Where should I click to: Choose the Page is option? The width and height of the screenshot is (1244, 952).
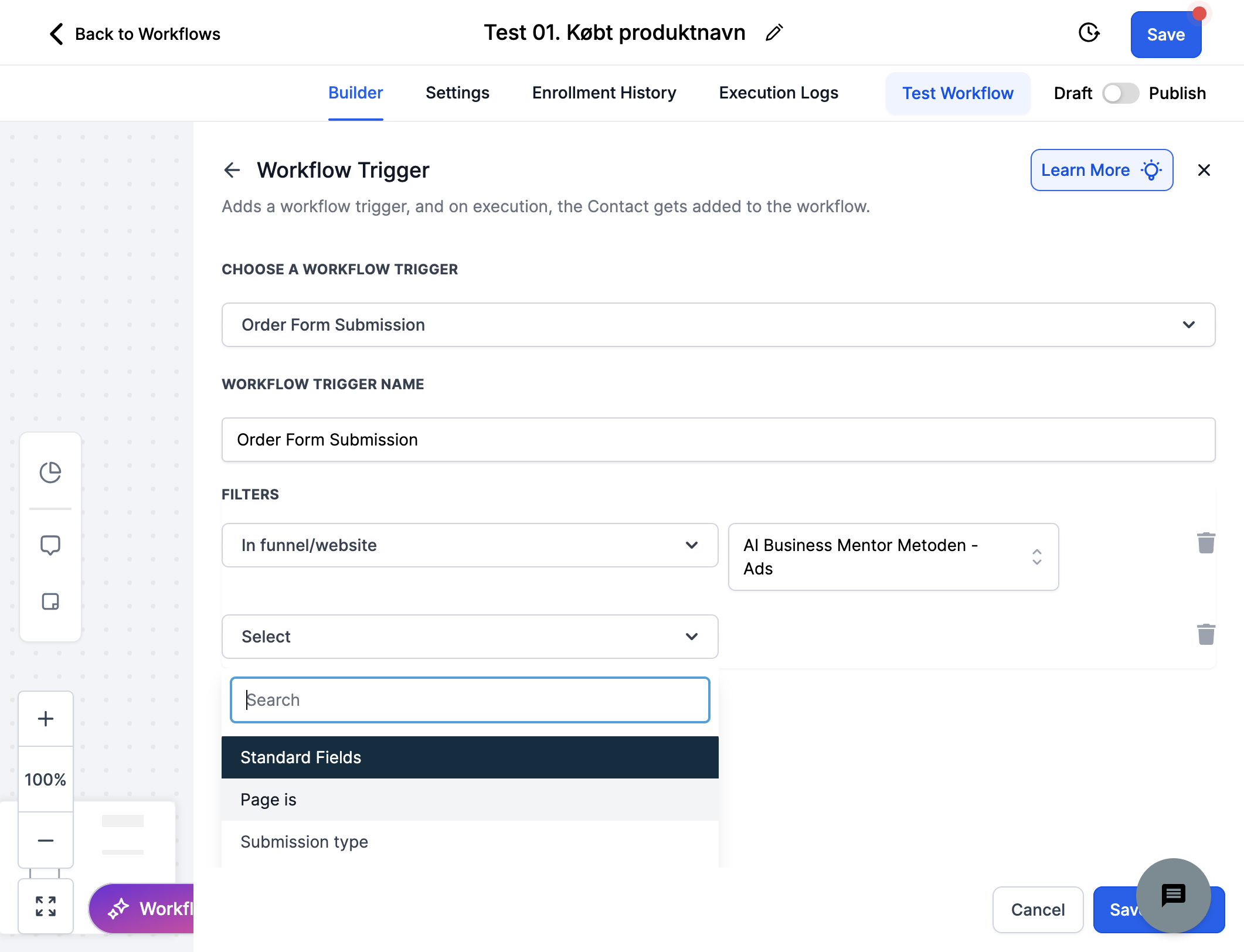pos(470,800)
